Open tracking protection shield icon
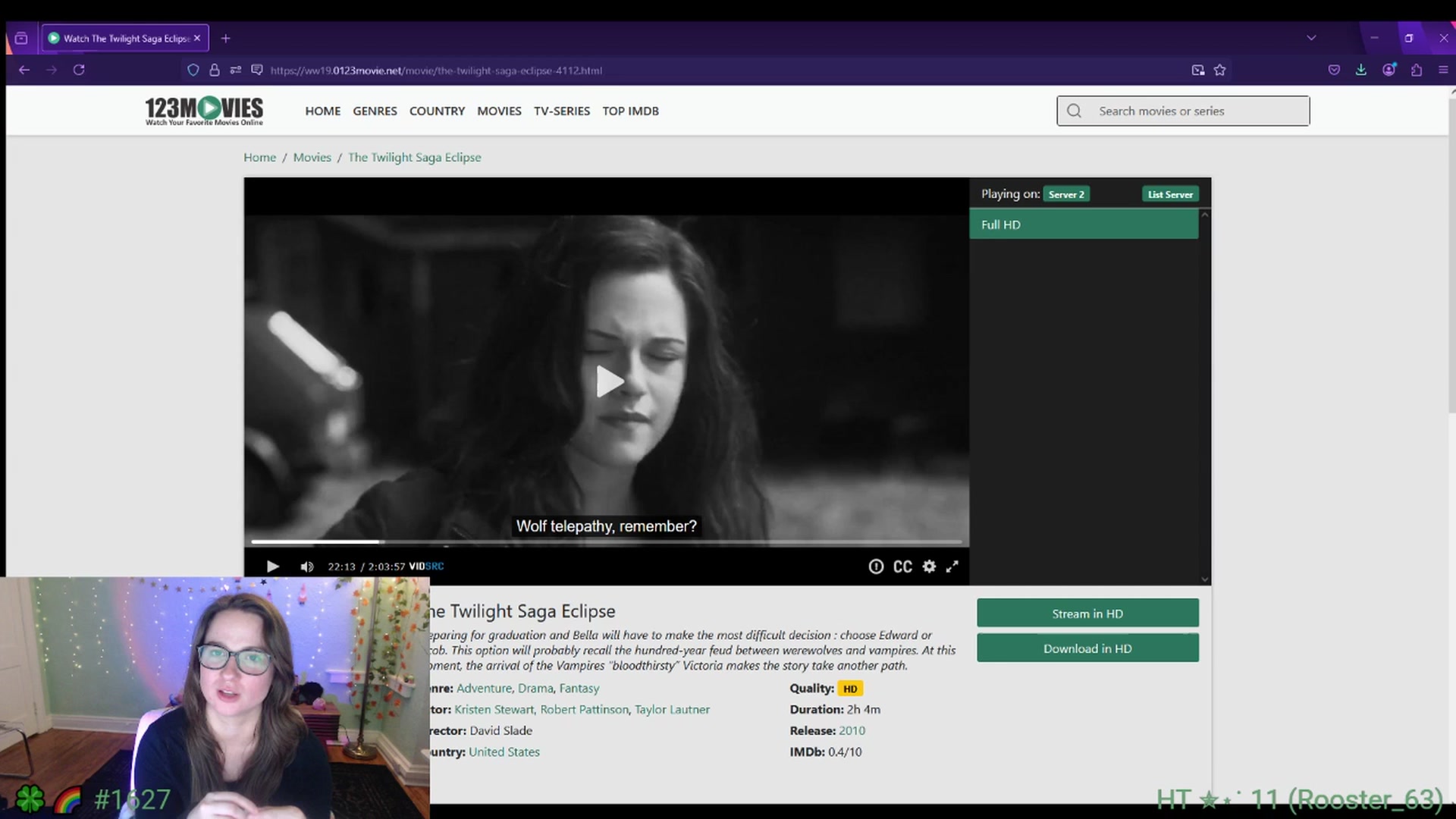This screenshot has width=1456, height=819. pos(193,71)
